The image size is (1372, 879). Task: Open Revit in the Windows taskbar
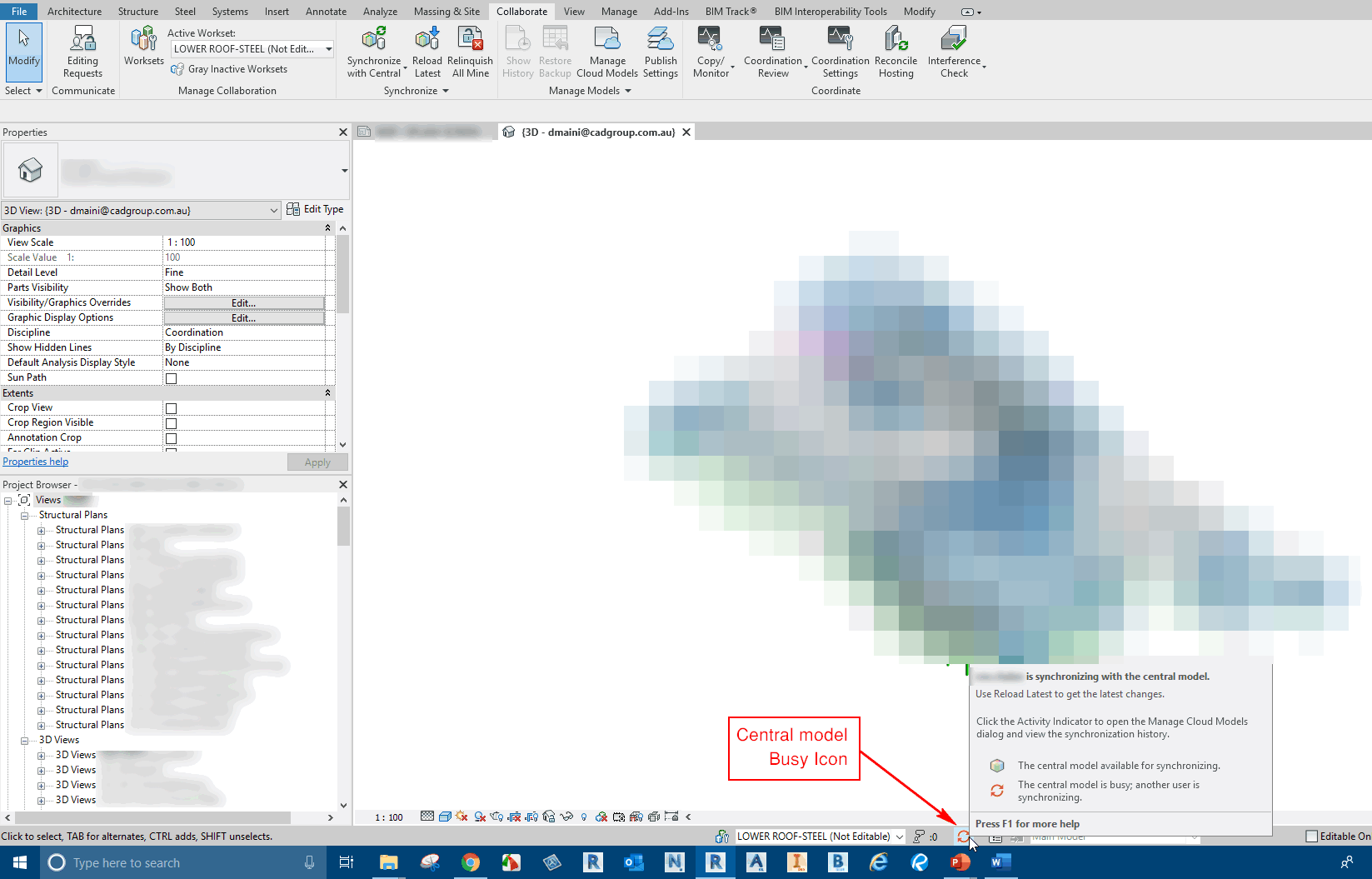pos(715,862)
